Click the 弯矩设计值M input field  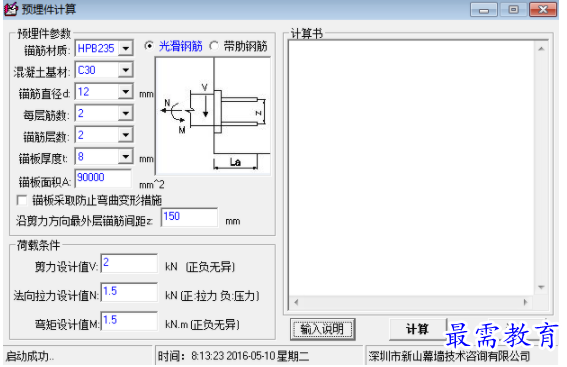129,321
